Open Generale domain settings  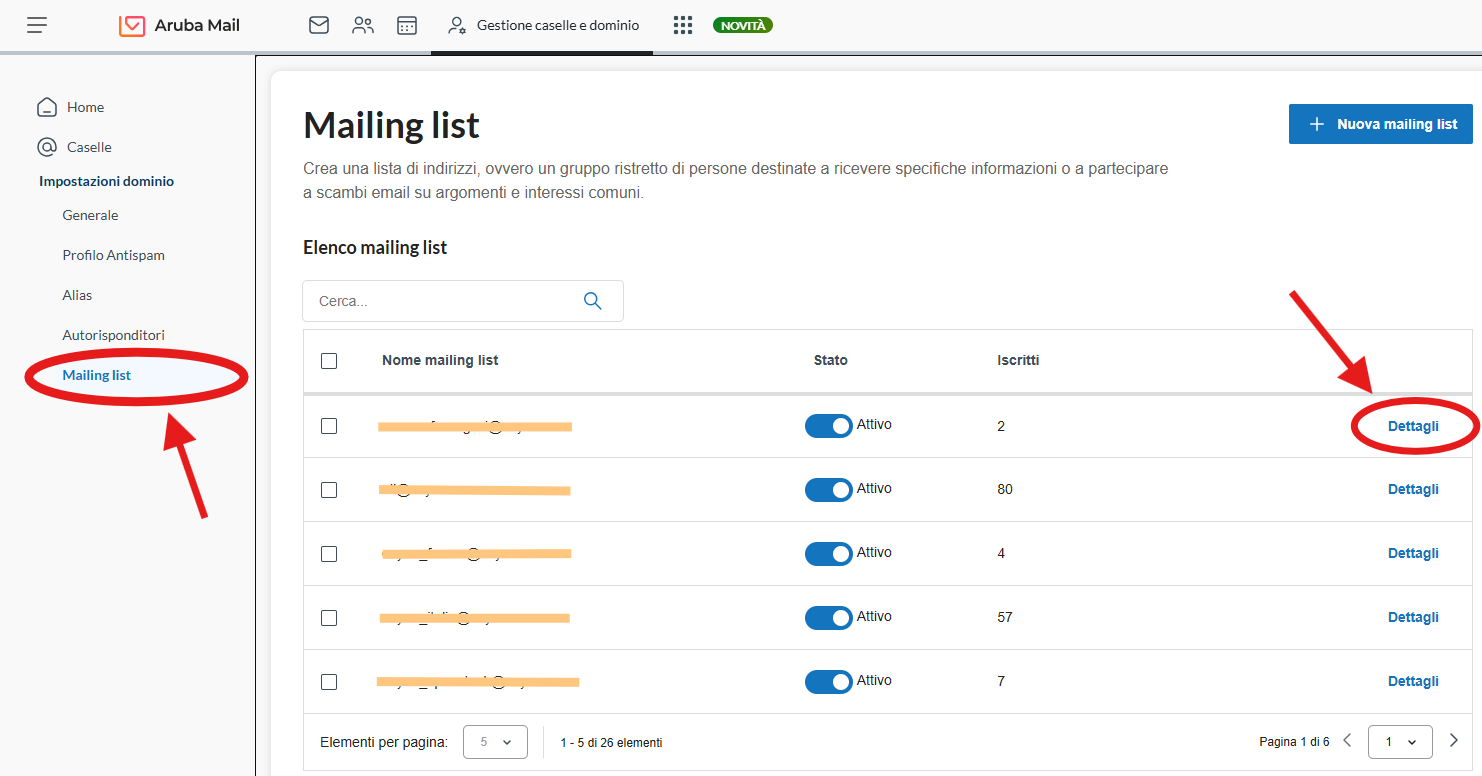[90, 215]
